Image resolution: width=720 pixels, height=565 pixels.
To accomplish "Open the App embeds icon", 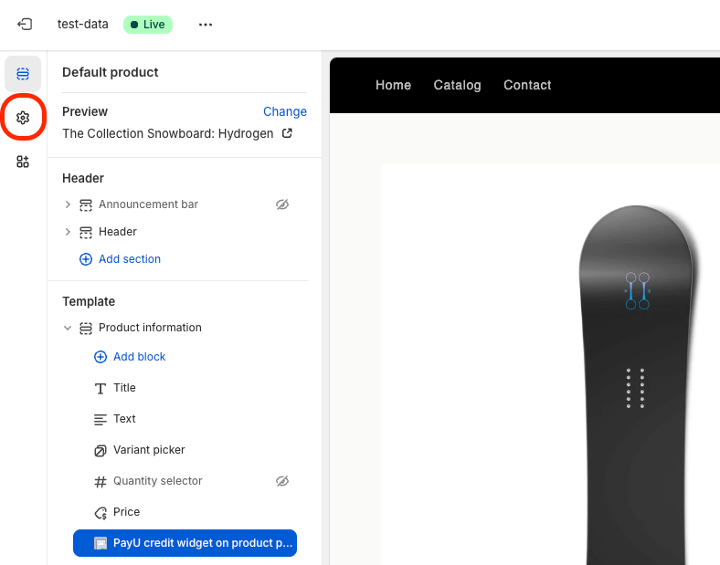I will pyautogui.click(x=23, y=162).
